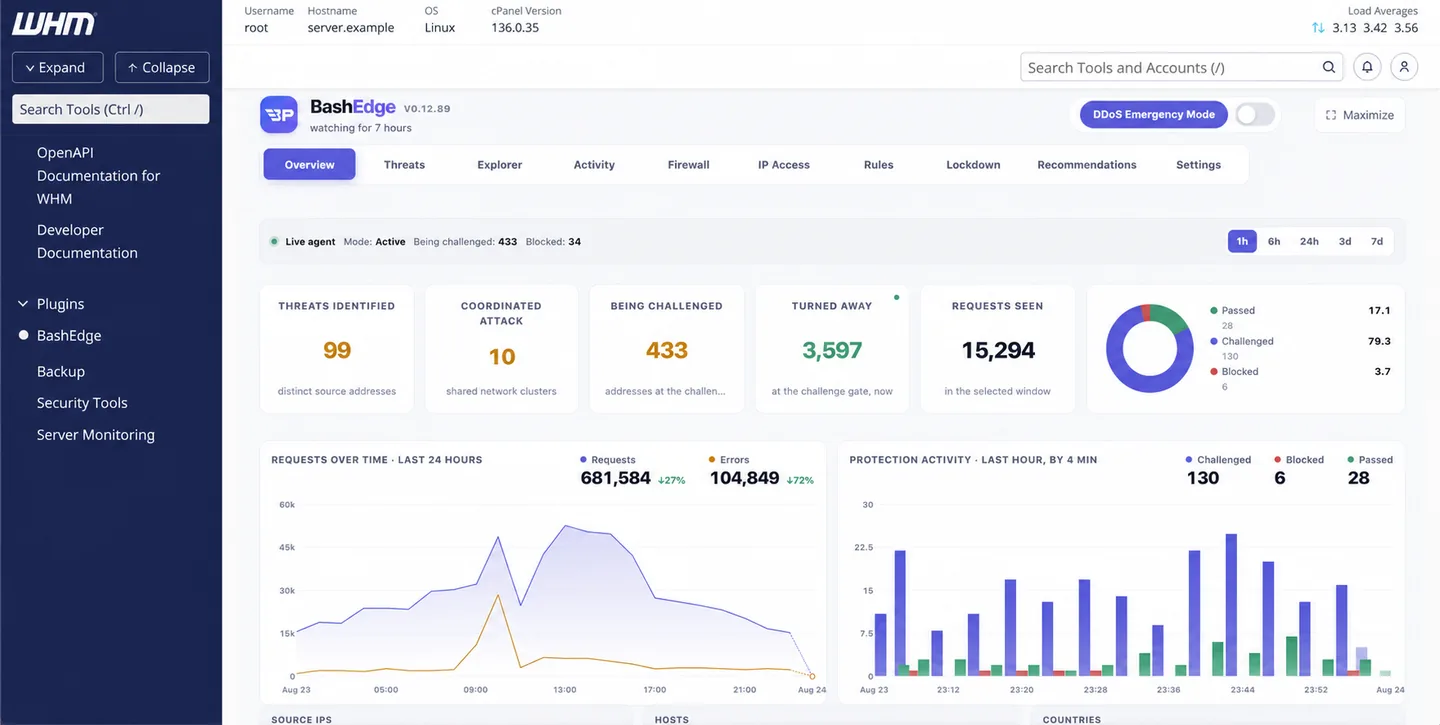This screenshot has width=1440, height=725.
Task: Open the Being Challenged card
Action: click(x=666, y=349)
